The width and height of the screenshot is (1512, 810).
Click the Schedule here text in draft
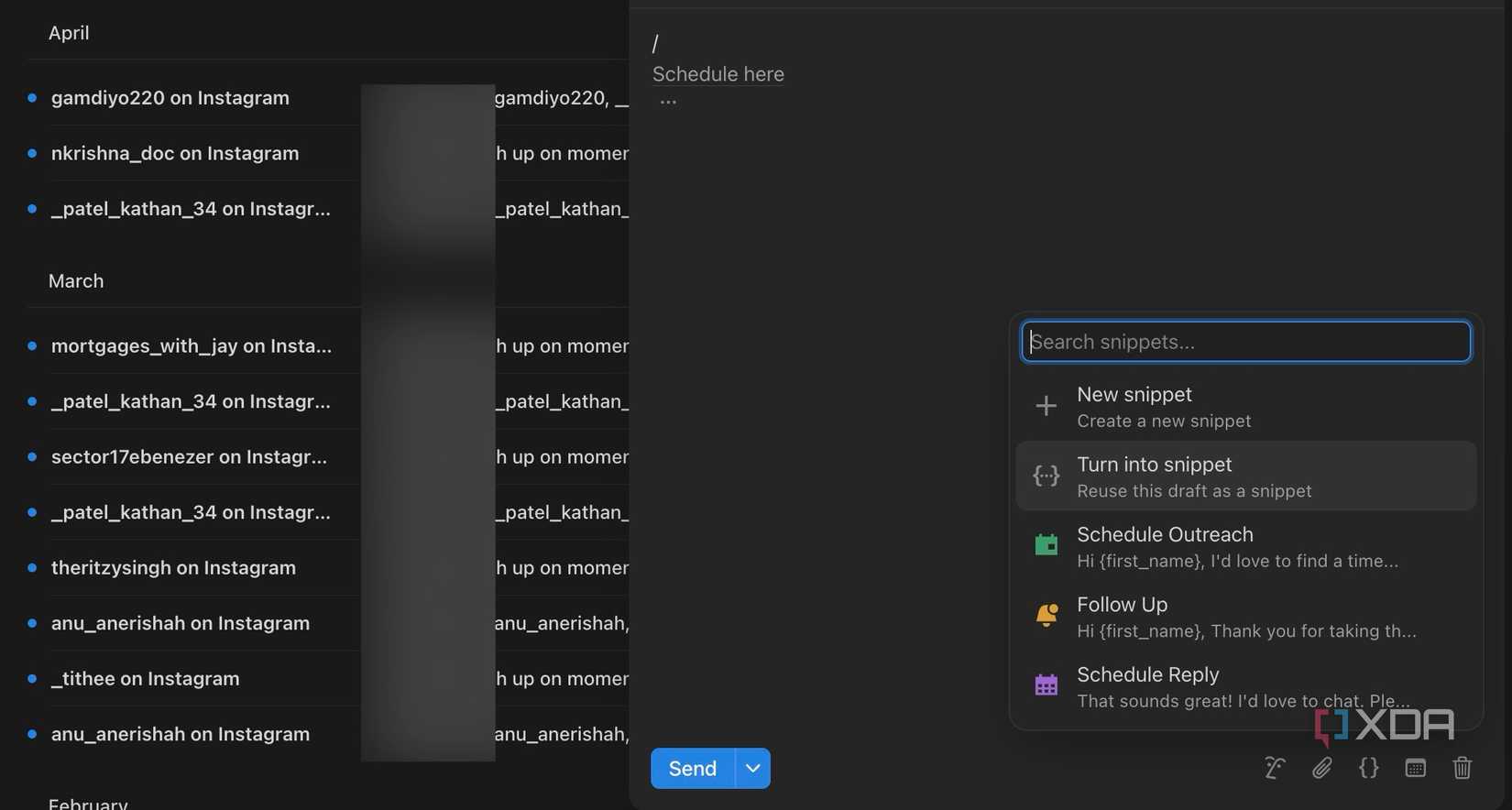718,74
